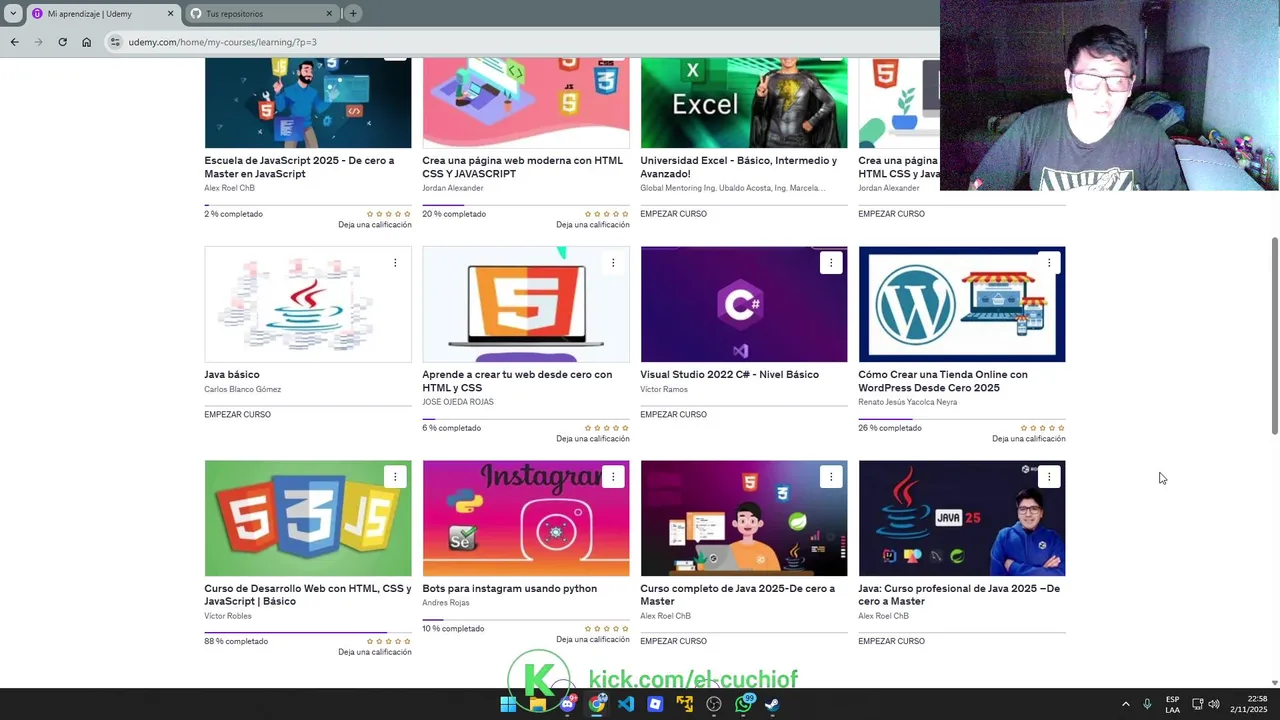This screenshot has width=1280, height=720.
Task: Open the Windows Start menu
Action: pos(508,704)
